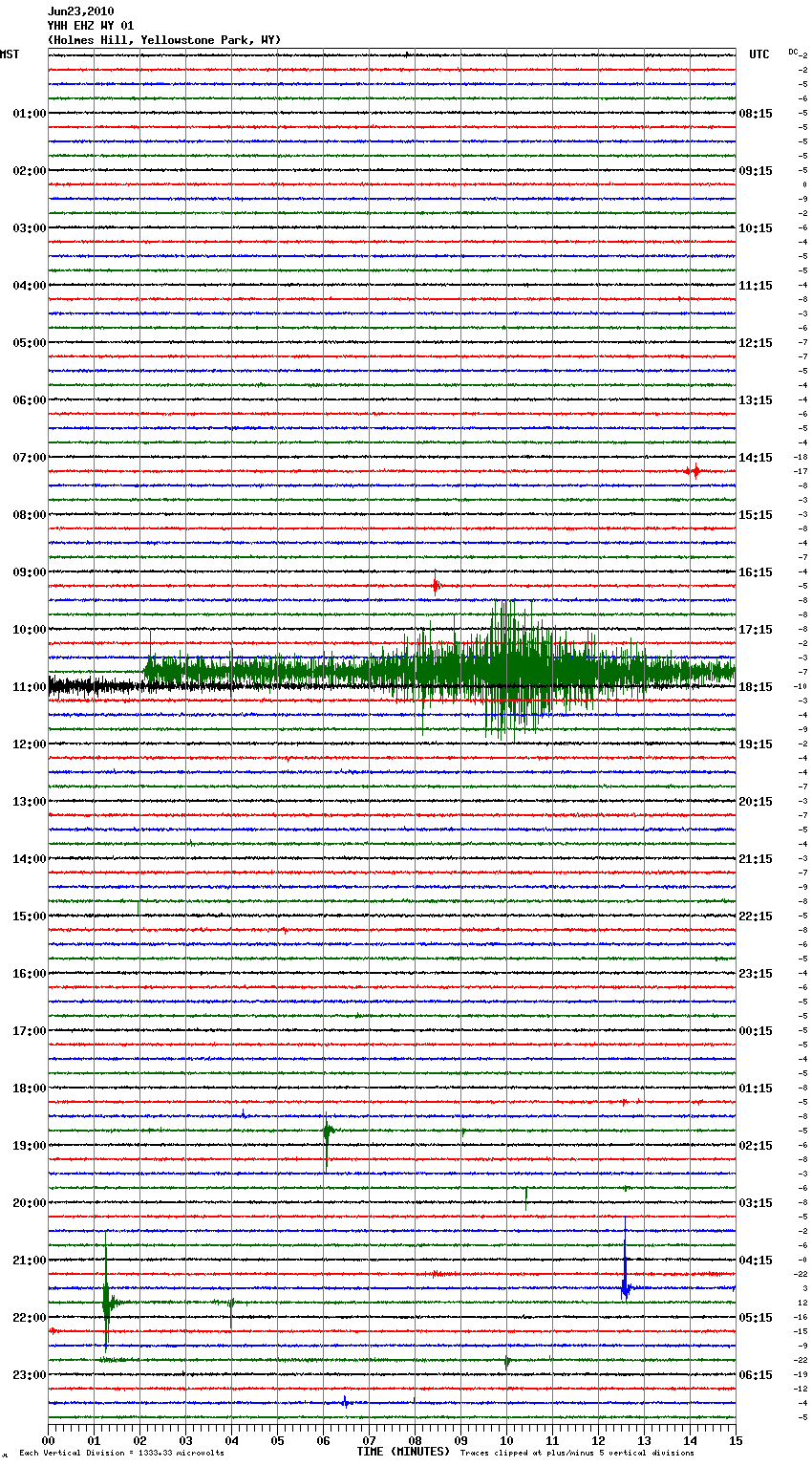
Task: Select the station code YHH EHZ WY 01
Action: 91,26
